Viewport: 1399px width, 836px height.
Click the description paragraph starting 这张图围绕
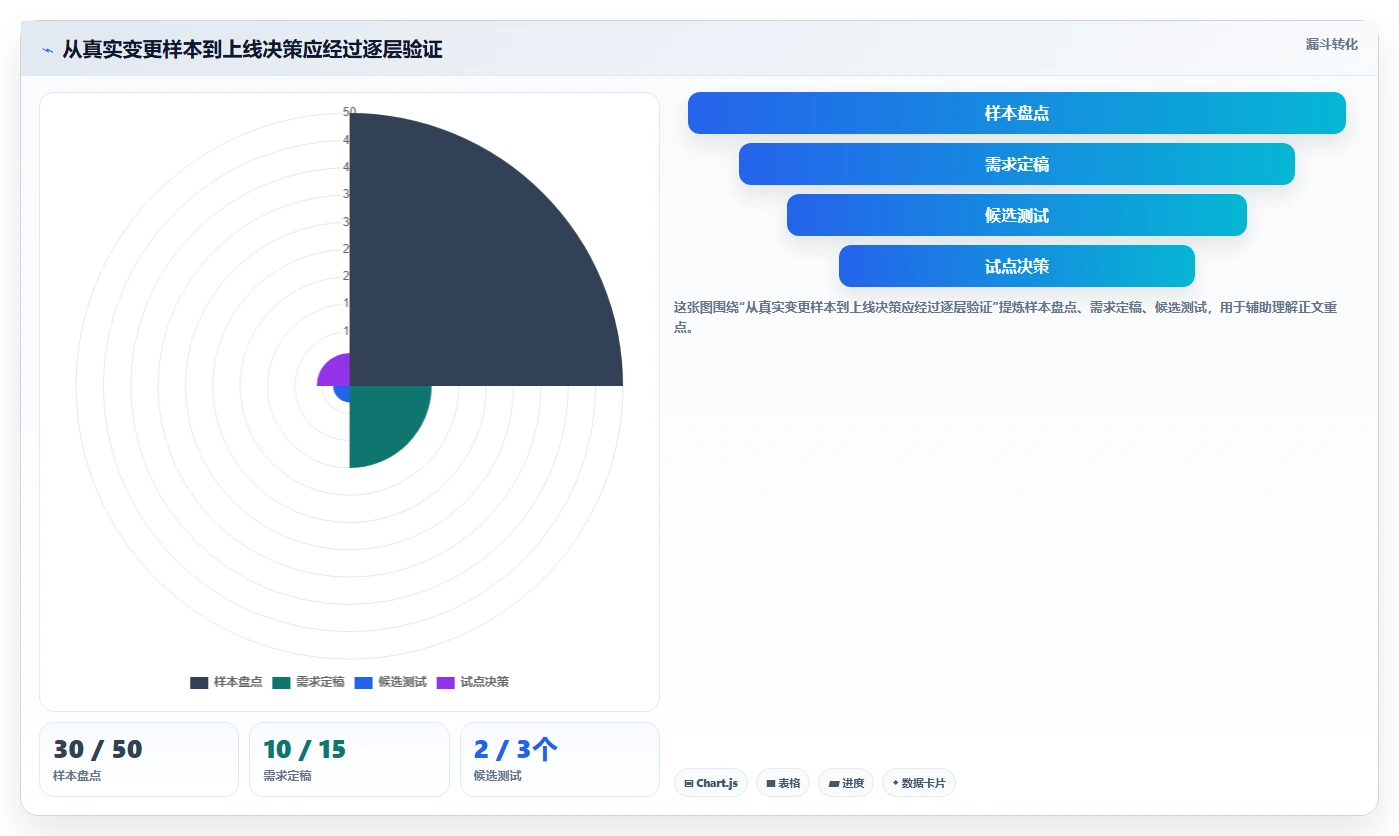click(x=1006, y=317)
